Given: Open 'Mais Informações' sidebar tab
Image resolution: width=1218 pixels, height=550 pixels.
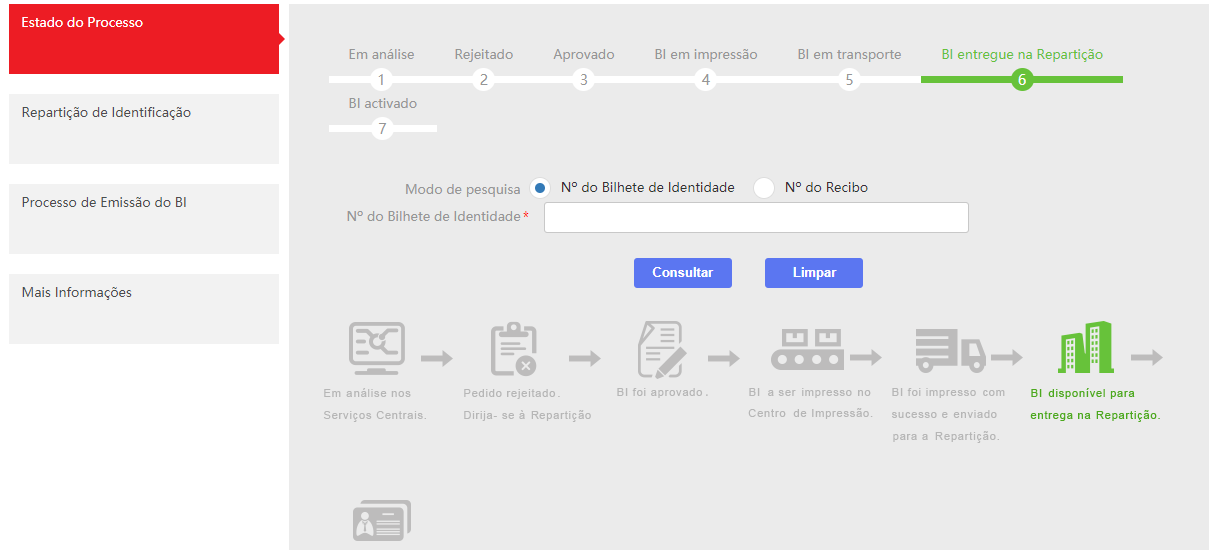Looking at the screenshot, I should pos(144,309).
